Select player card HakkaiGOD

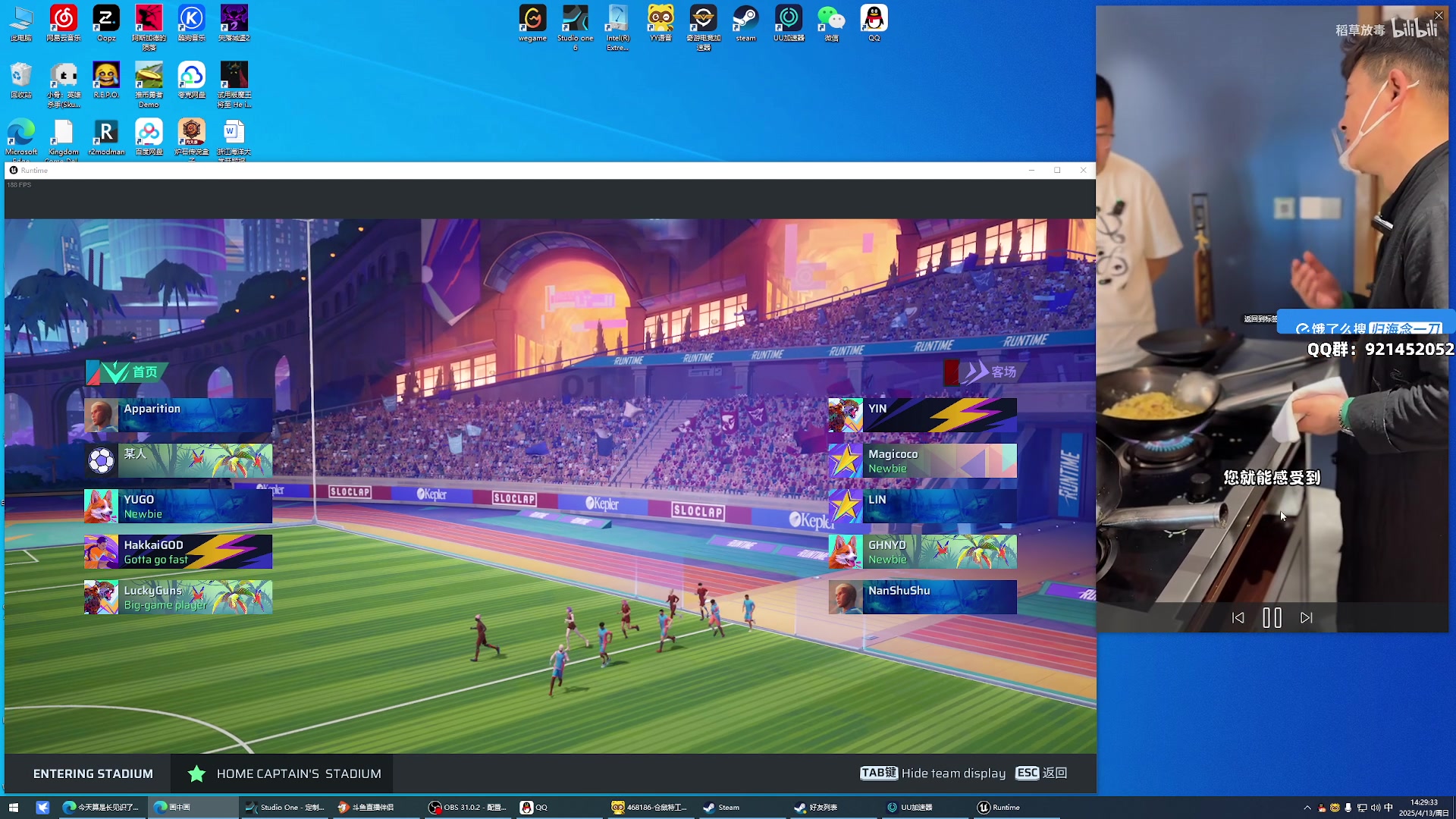pyautogui.click(x=178, y=552)
